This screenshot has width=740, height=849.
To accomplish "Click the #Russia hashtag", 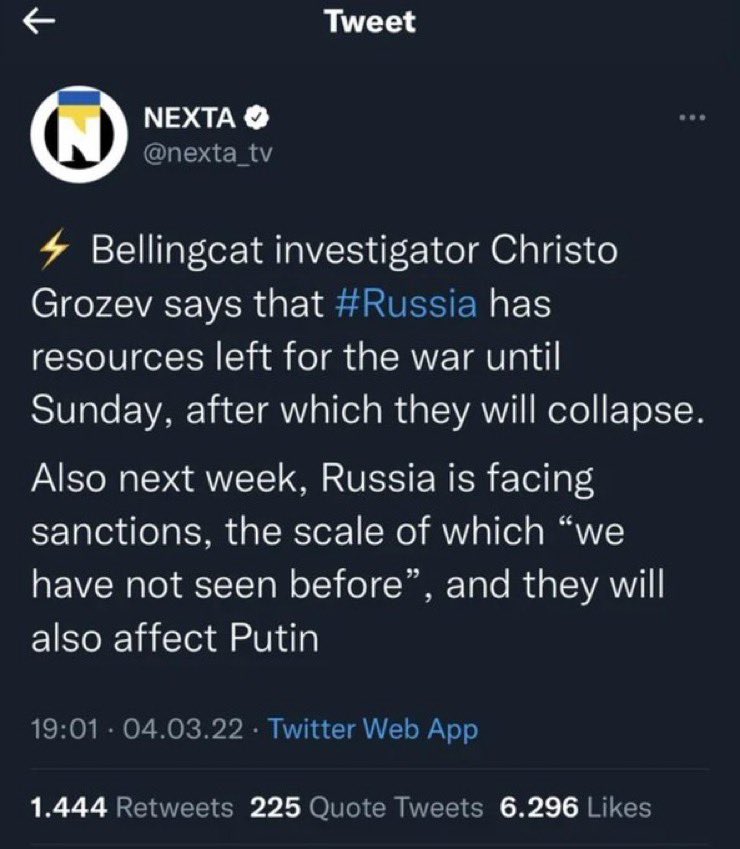I will point(407,303).
